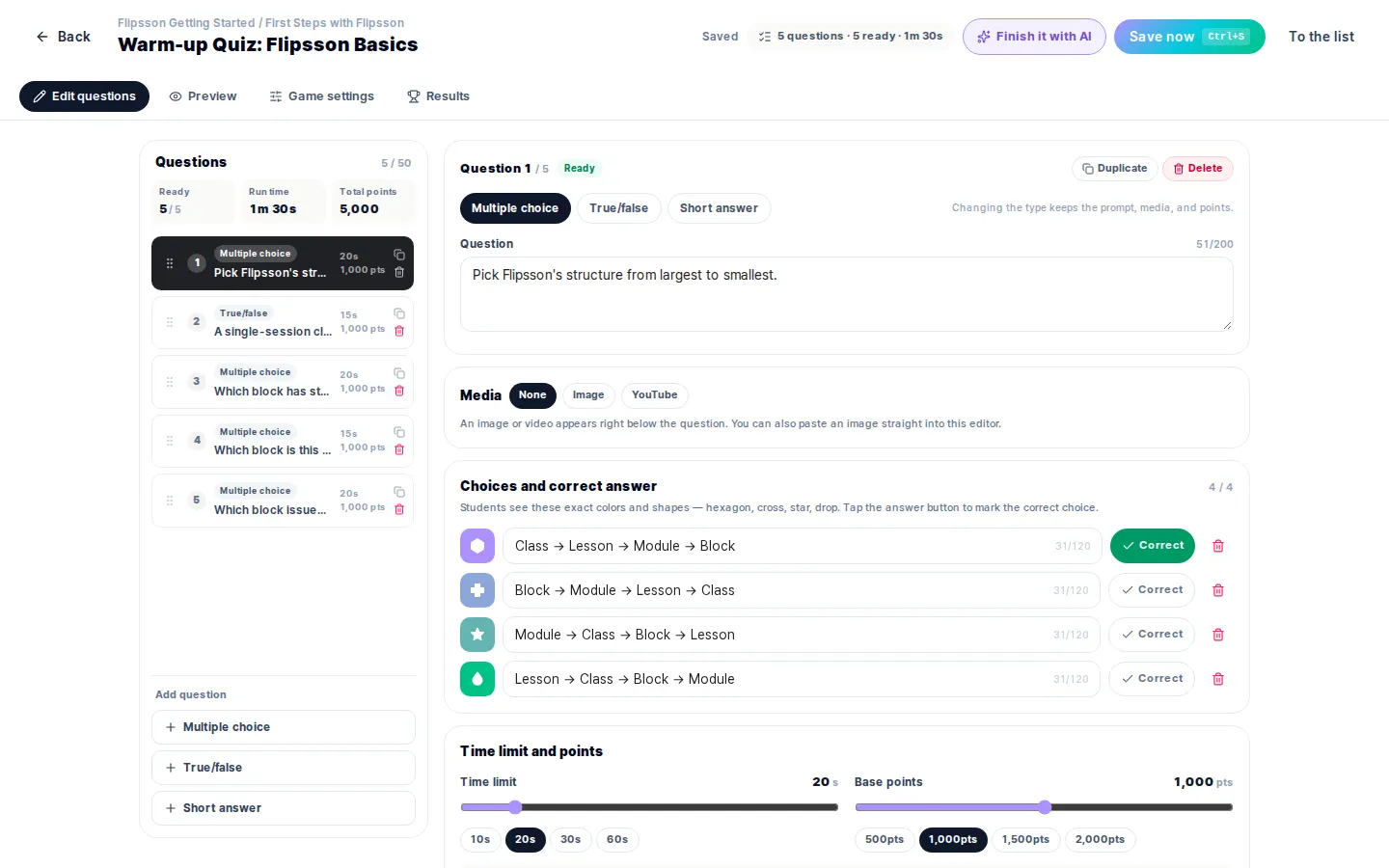Toggle the green Correct button on first choice
Image resolution: width=1389 pixels, height=868 pixels.
1152,546
